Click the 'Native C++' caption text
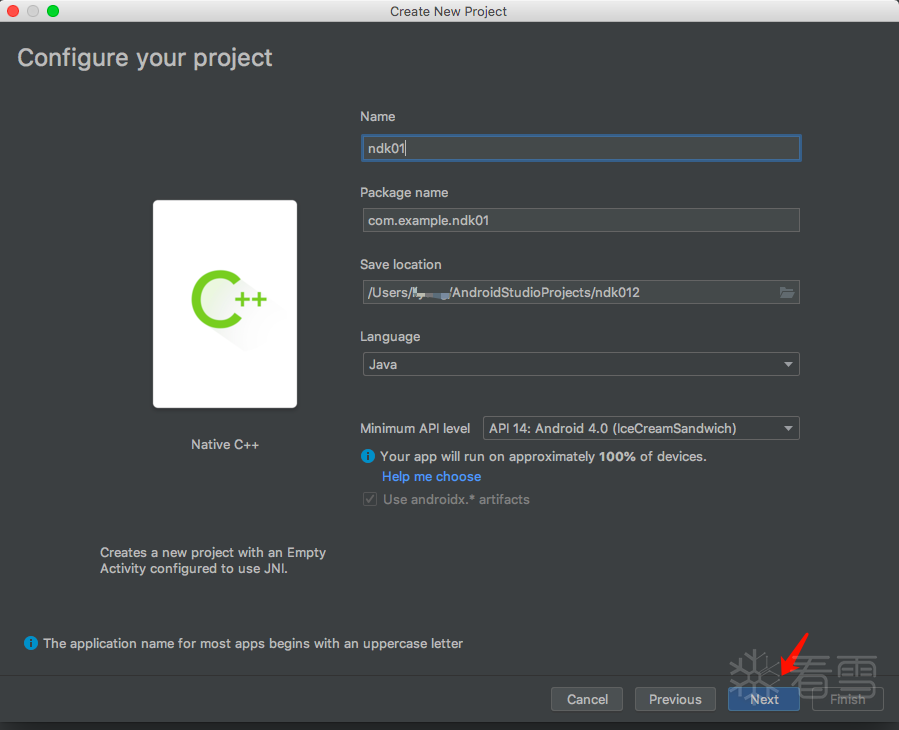The image size is (899, 730). point(225,444)
